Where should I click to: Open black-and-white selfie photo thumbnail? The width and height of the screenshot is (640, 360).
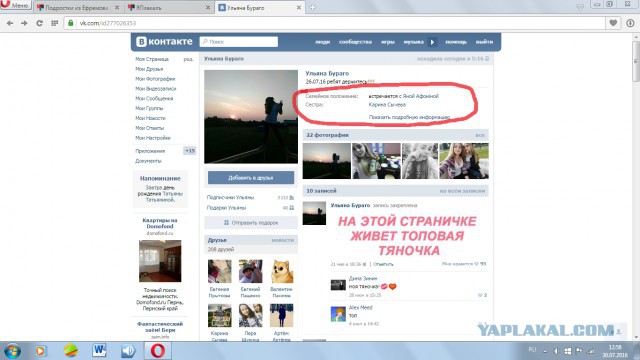pos(420,161)
